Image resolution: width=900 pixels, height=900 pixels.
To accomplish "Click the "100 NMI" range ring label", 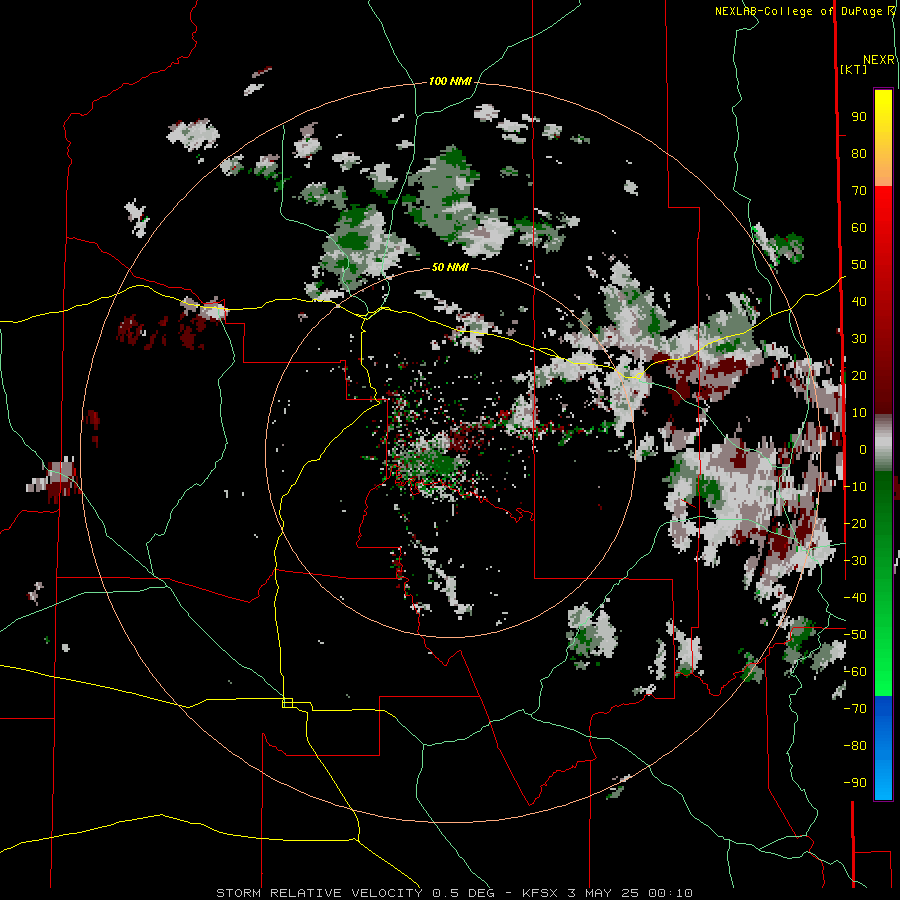I will (x=450, y=82).
